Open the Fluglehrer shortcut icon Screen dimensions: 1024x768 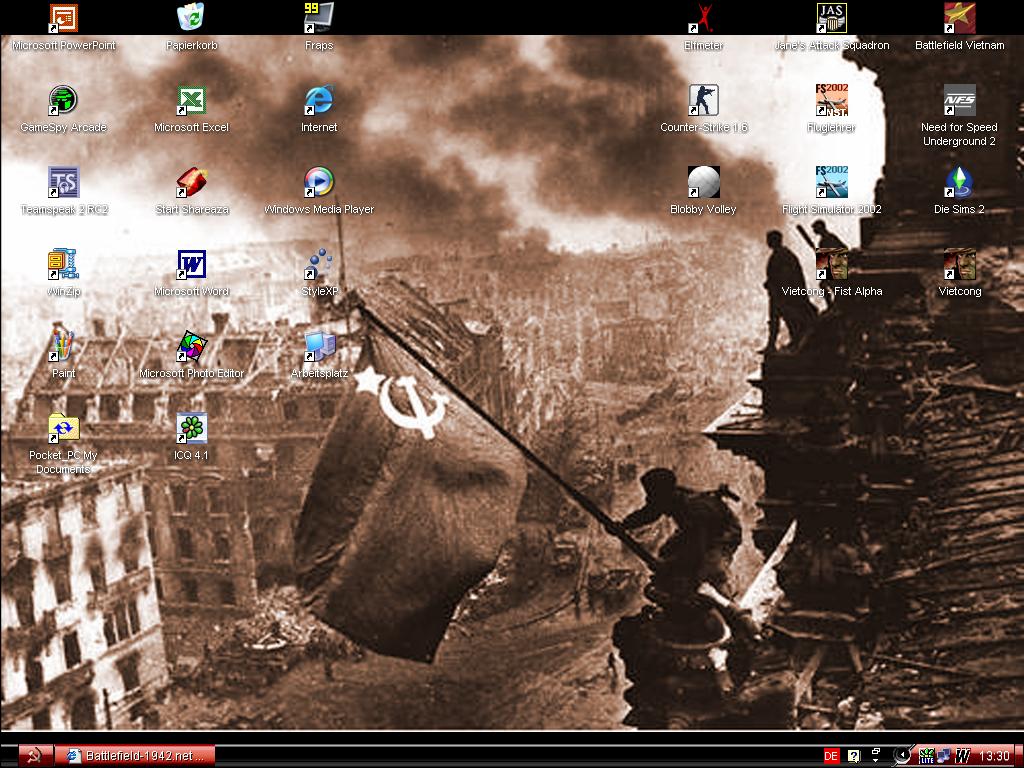click(831, 100)
